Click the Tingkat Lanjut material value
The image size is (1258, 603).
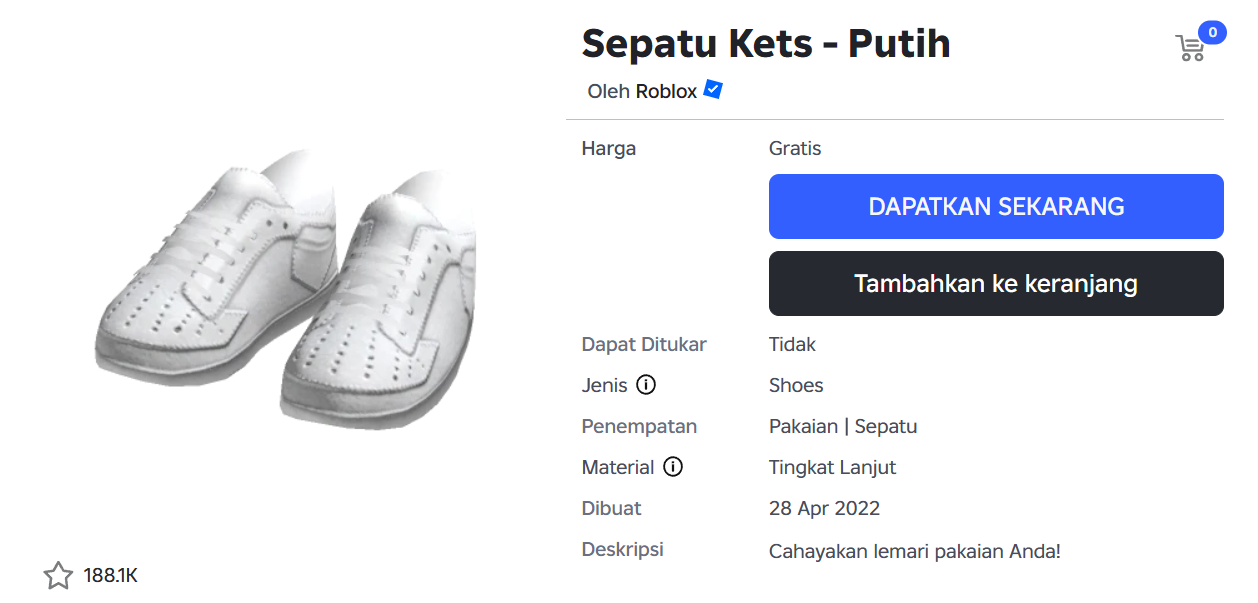point(832,466)
